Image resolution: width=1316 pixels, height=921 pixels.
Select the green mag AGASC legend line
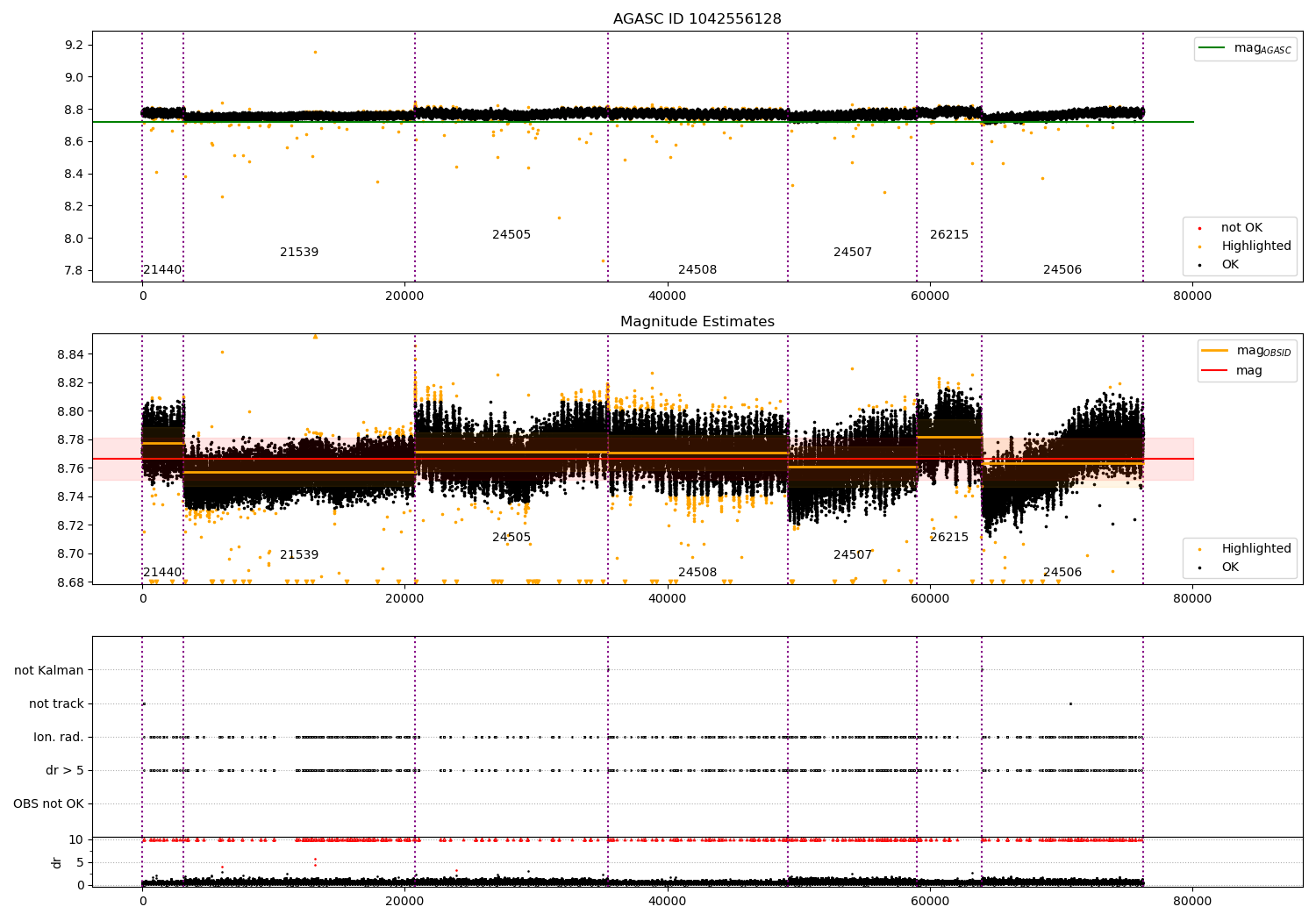tap(1212, 47)
